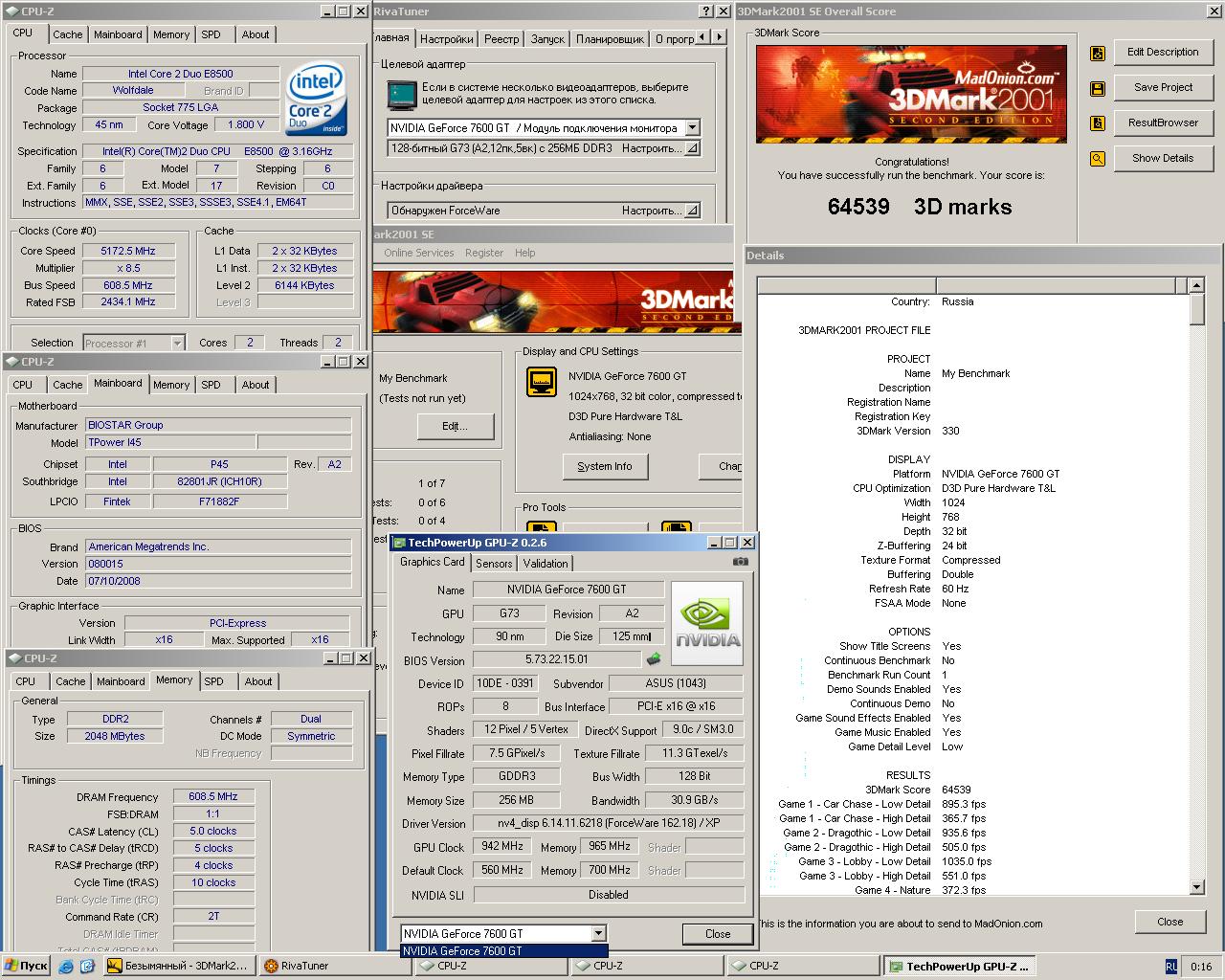
Task: Select the Graphics Card tab in GPU-Z
Action: click(x=433, y=562)
